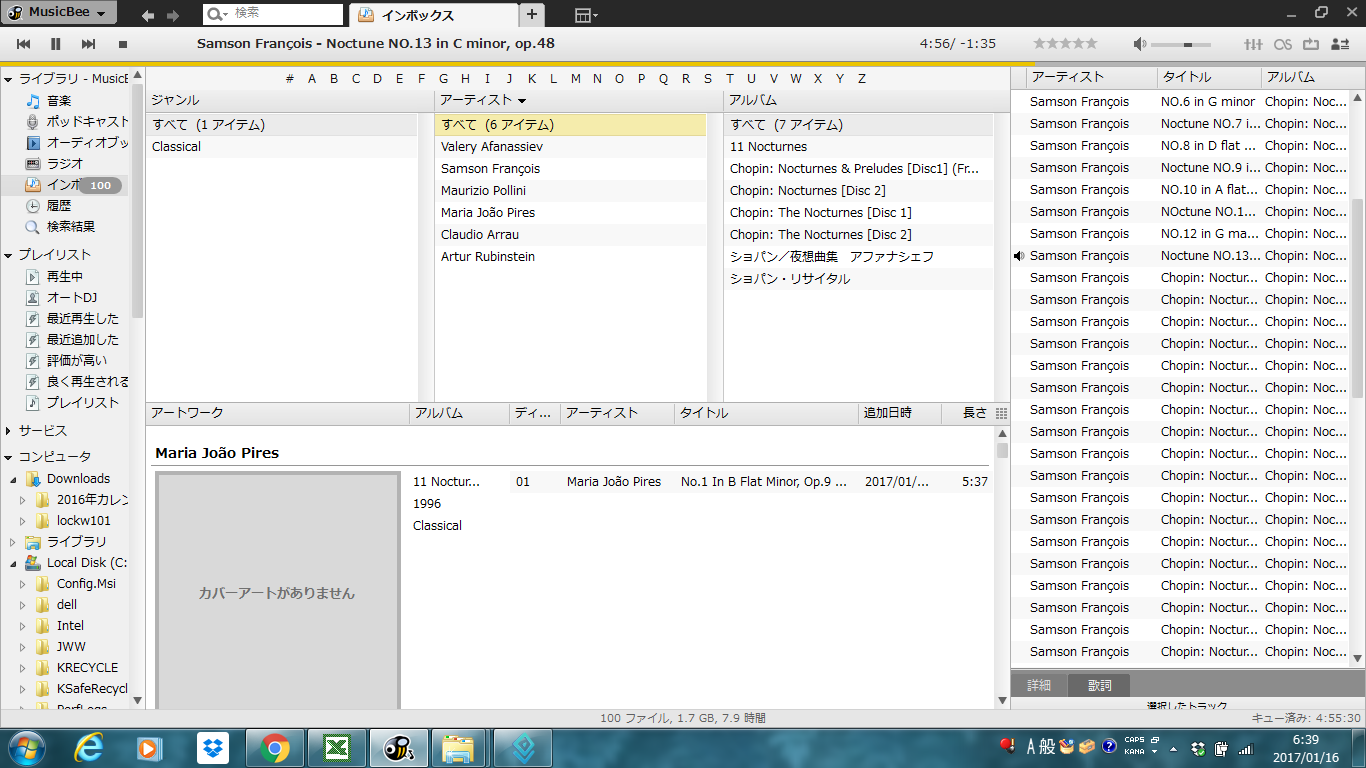Mute sound with the speaker icon
The height and width of the screenshot is (768, 1366).
[x=1140, y=44]
